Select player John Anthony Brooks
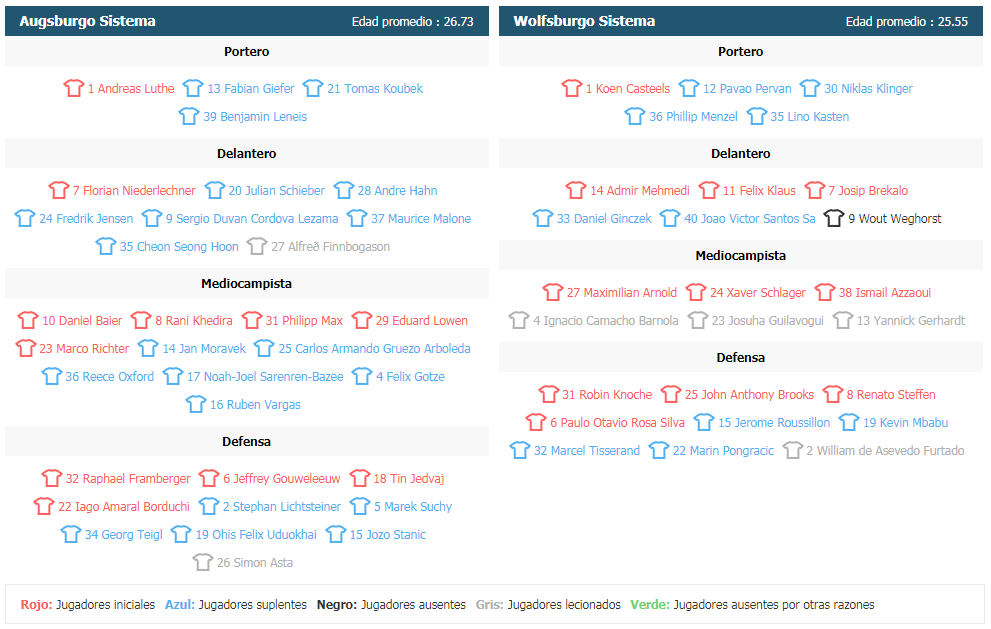Screen dimensions: 991x629 point(749,394)
